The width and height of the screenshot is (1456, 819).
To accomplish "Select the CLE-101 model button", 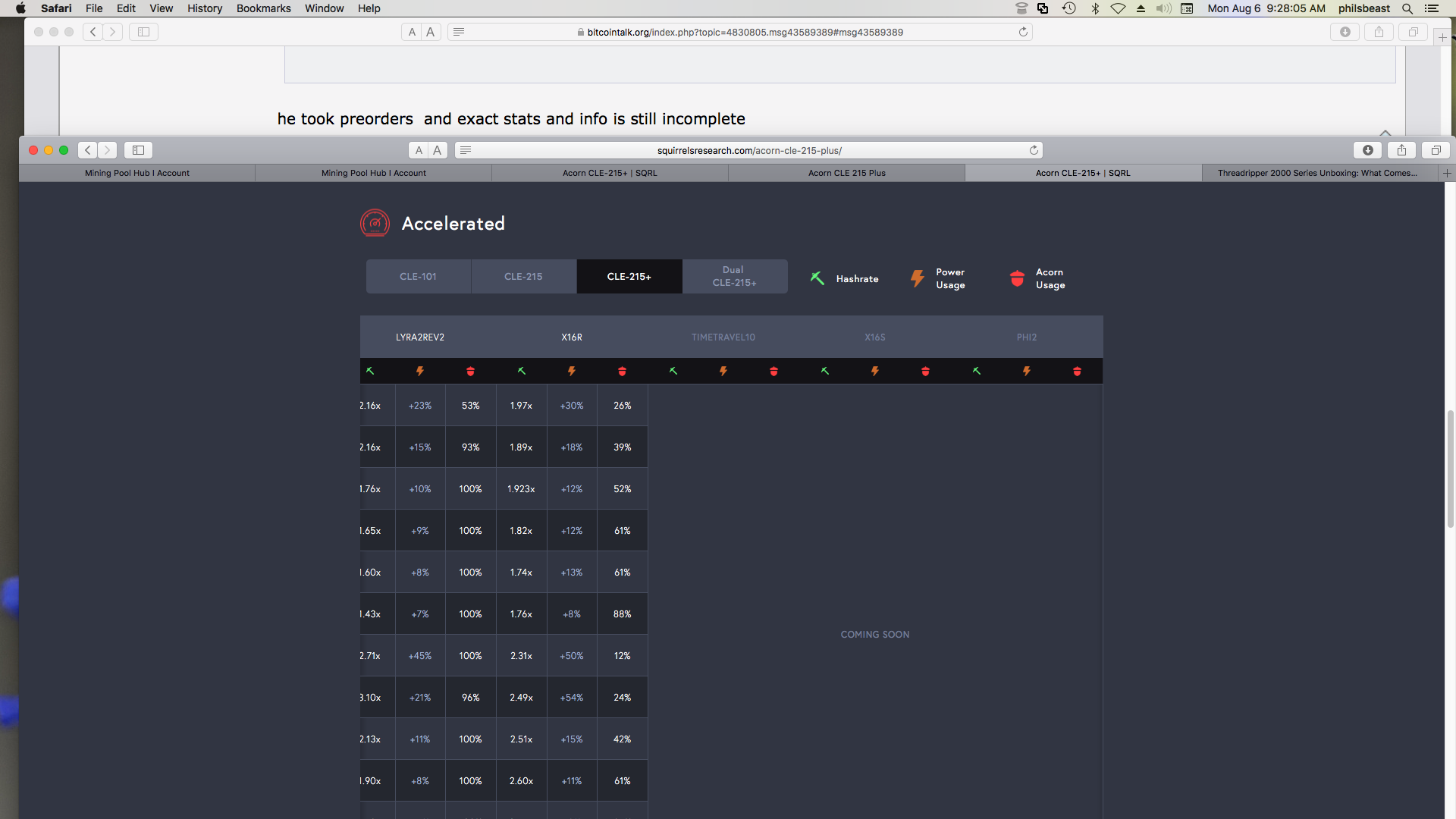I will [419, 277].
